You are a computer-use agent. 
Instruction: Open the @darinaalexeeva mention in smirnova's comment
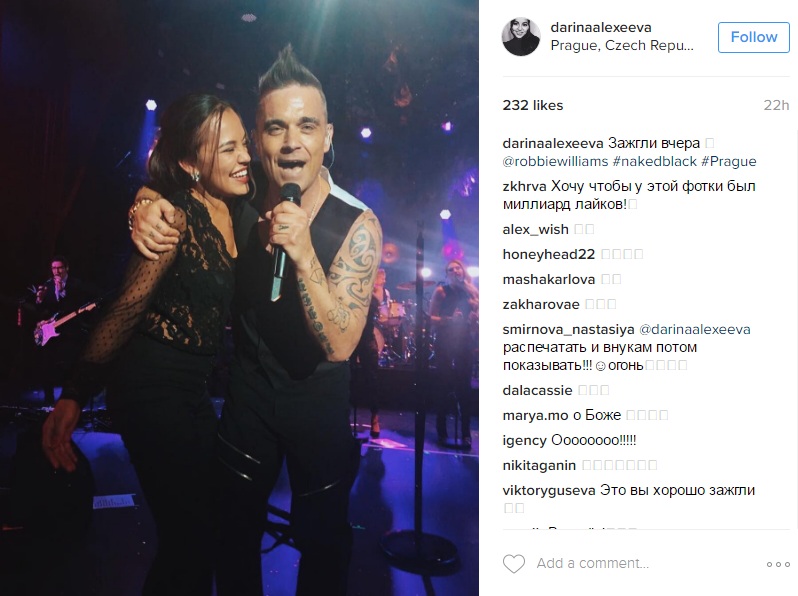pos(695,330)
